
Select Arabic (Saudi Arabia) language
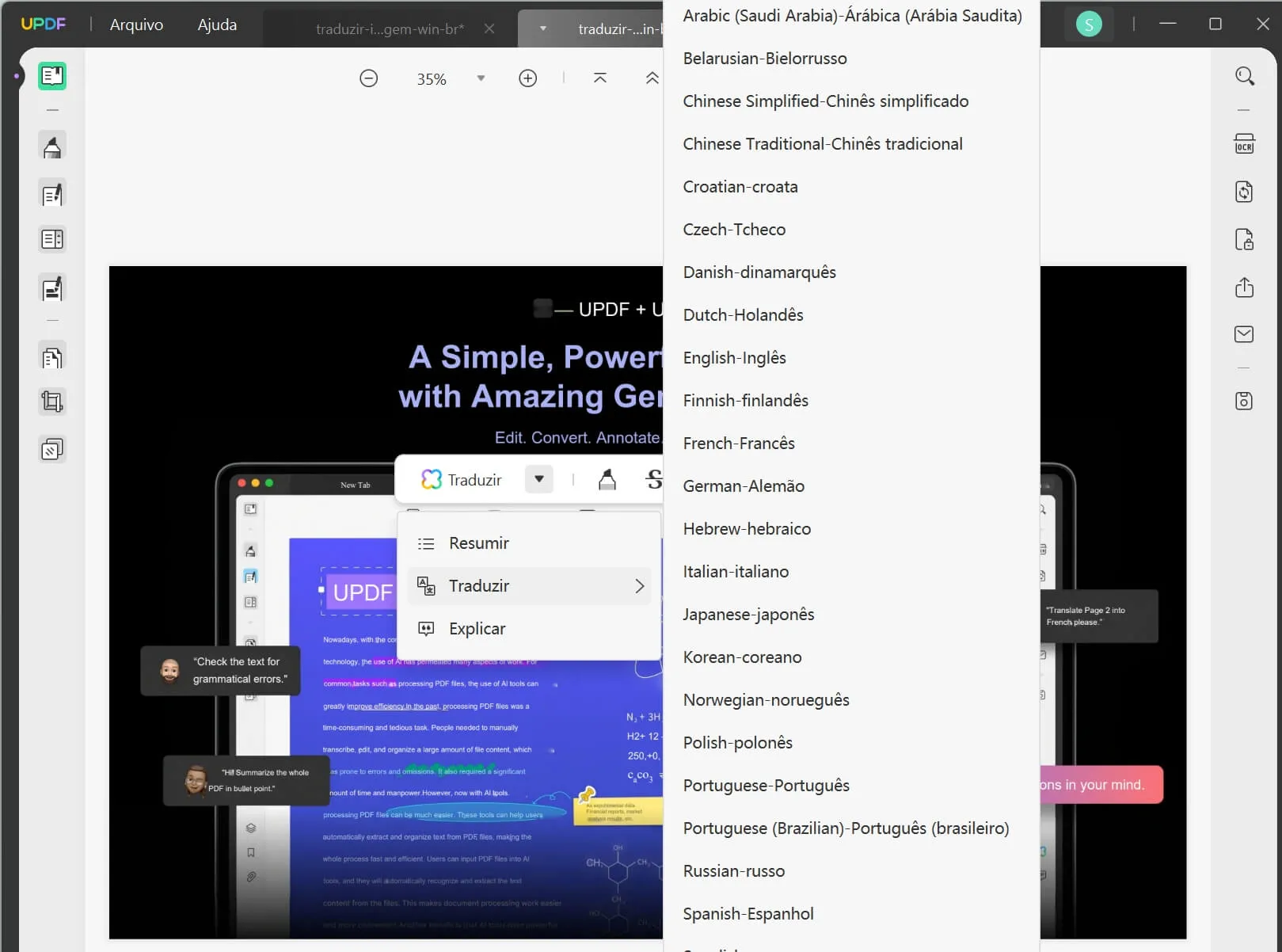851,16
